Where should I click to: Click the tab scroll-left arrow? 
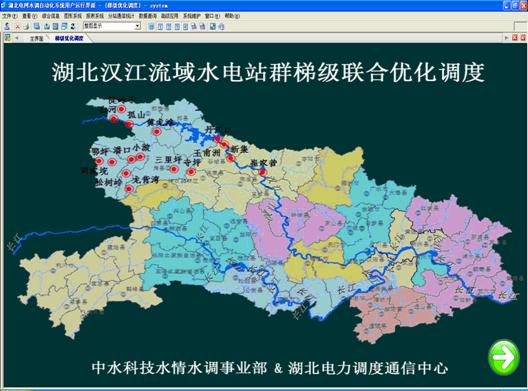tap(17, 38)
